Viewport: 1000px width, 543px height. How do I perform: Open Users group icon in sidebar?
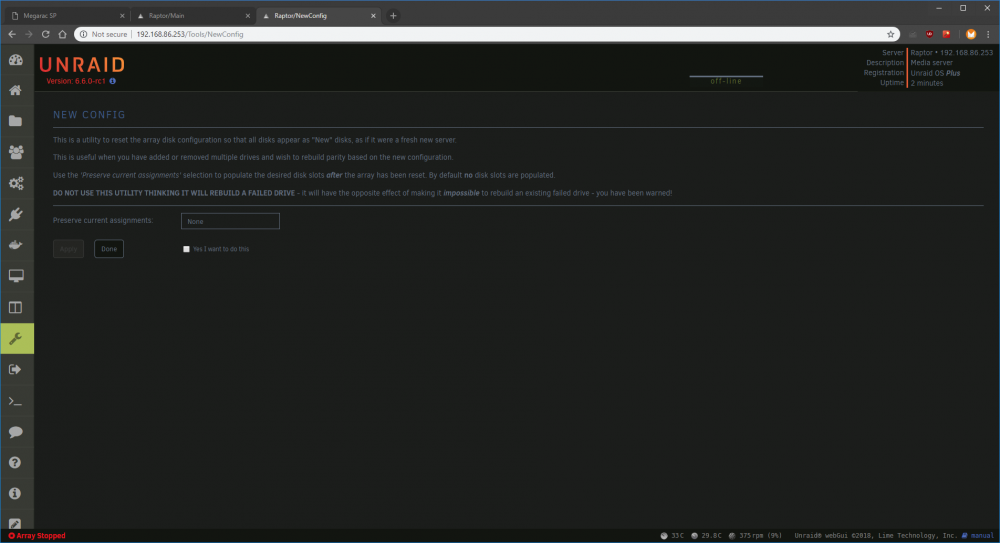click(16, 152)
